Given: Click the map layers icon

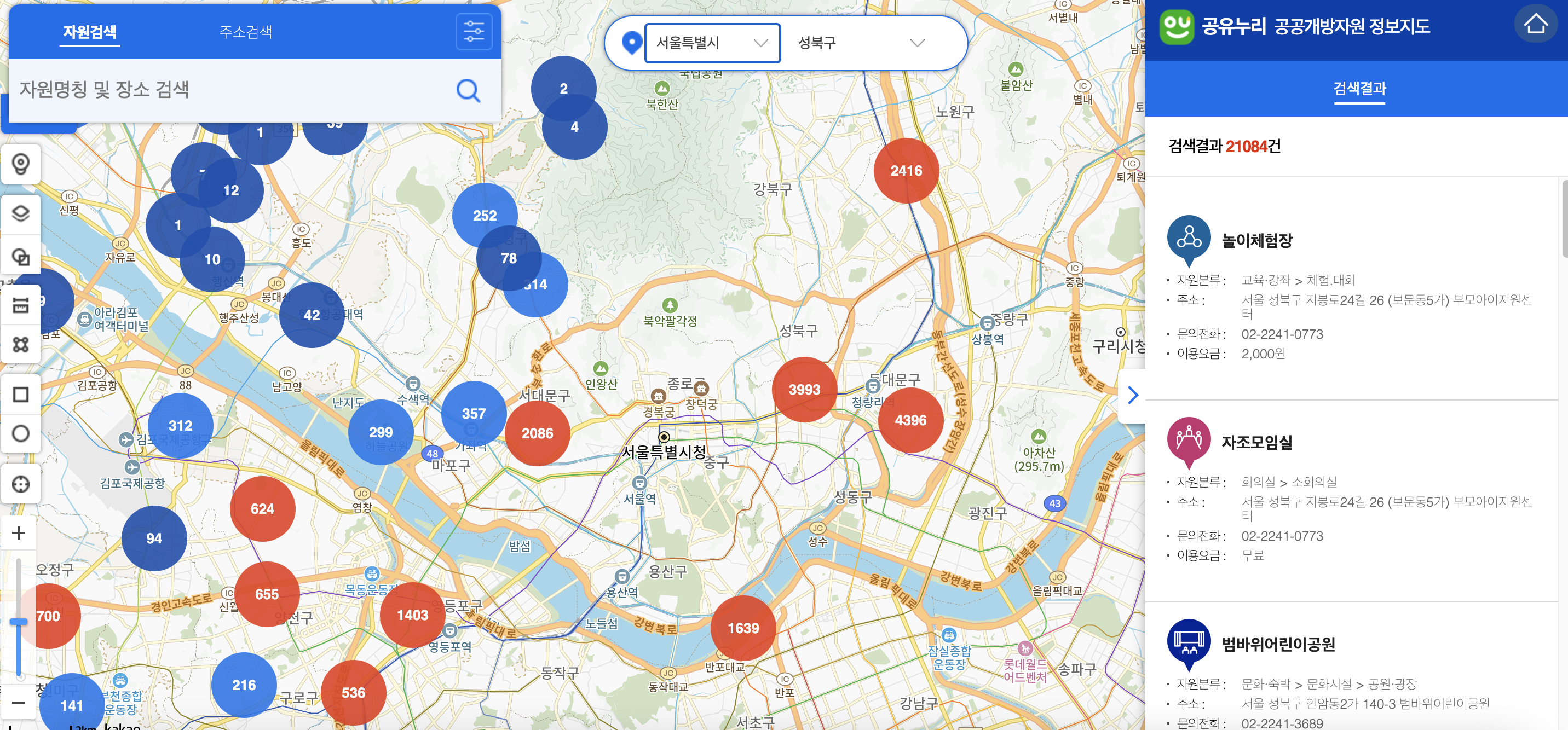Looking at the screenshot, I should tap(21, 213).
